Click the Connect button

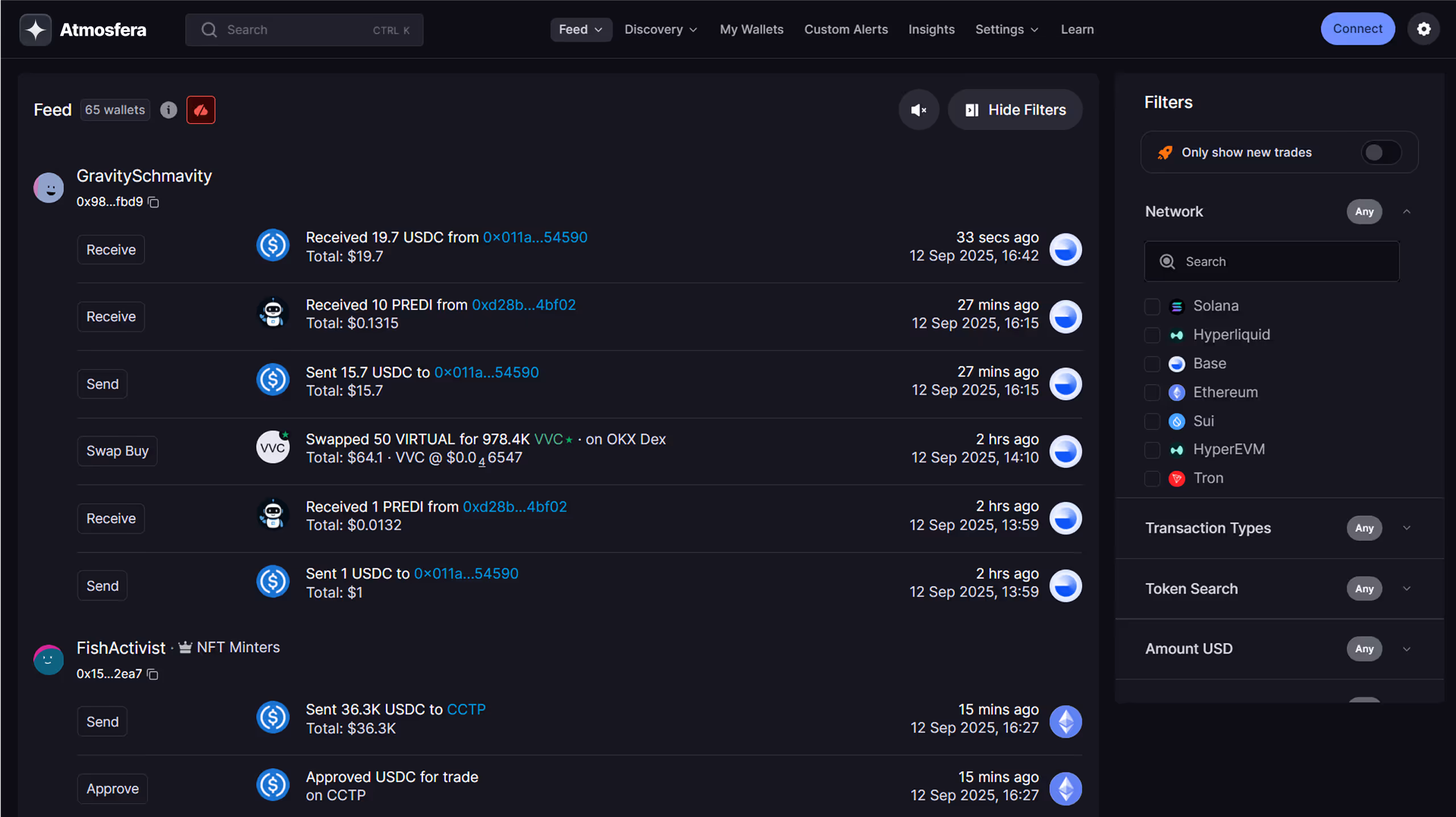(1358, 29)
